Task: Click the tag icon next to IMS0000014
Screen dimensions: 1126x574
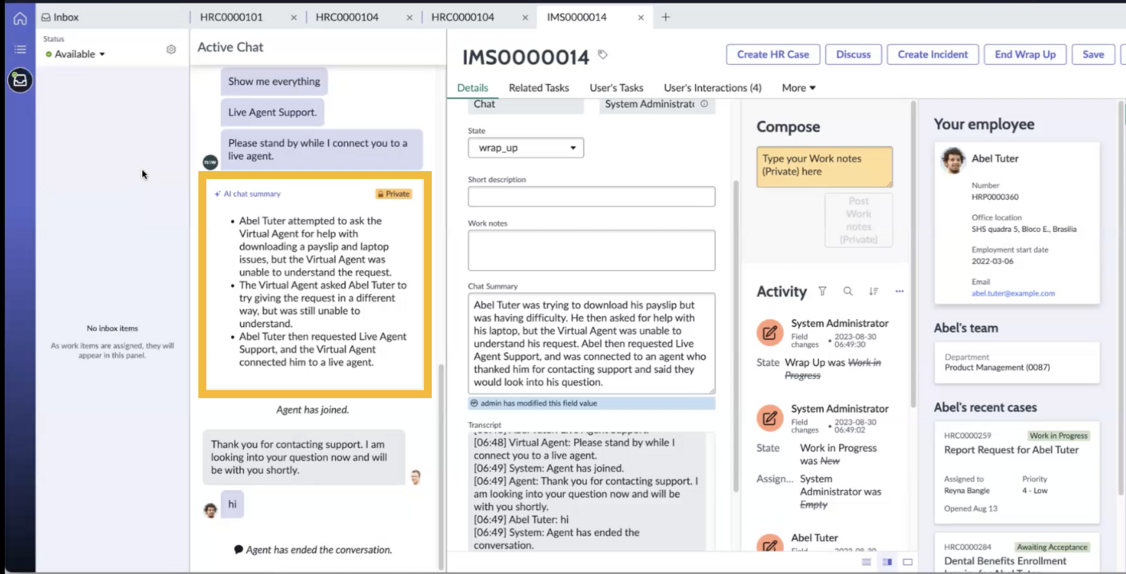Action: pos(602,54)
